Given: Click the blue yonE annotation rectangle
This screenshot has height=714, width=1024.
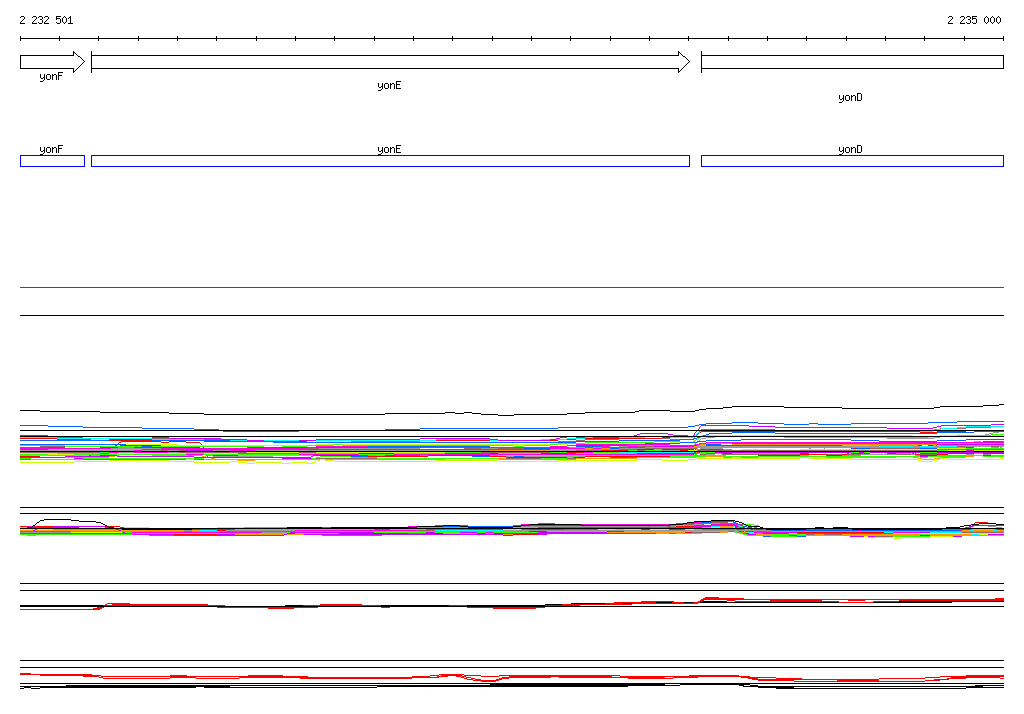Looking at the screenshot, I should [390, 161].
